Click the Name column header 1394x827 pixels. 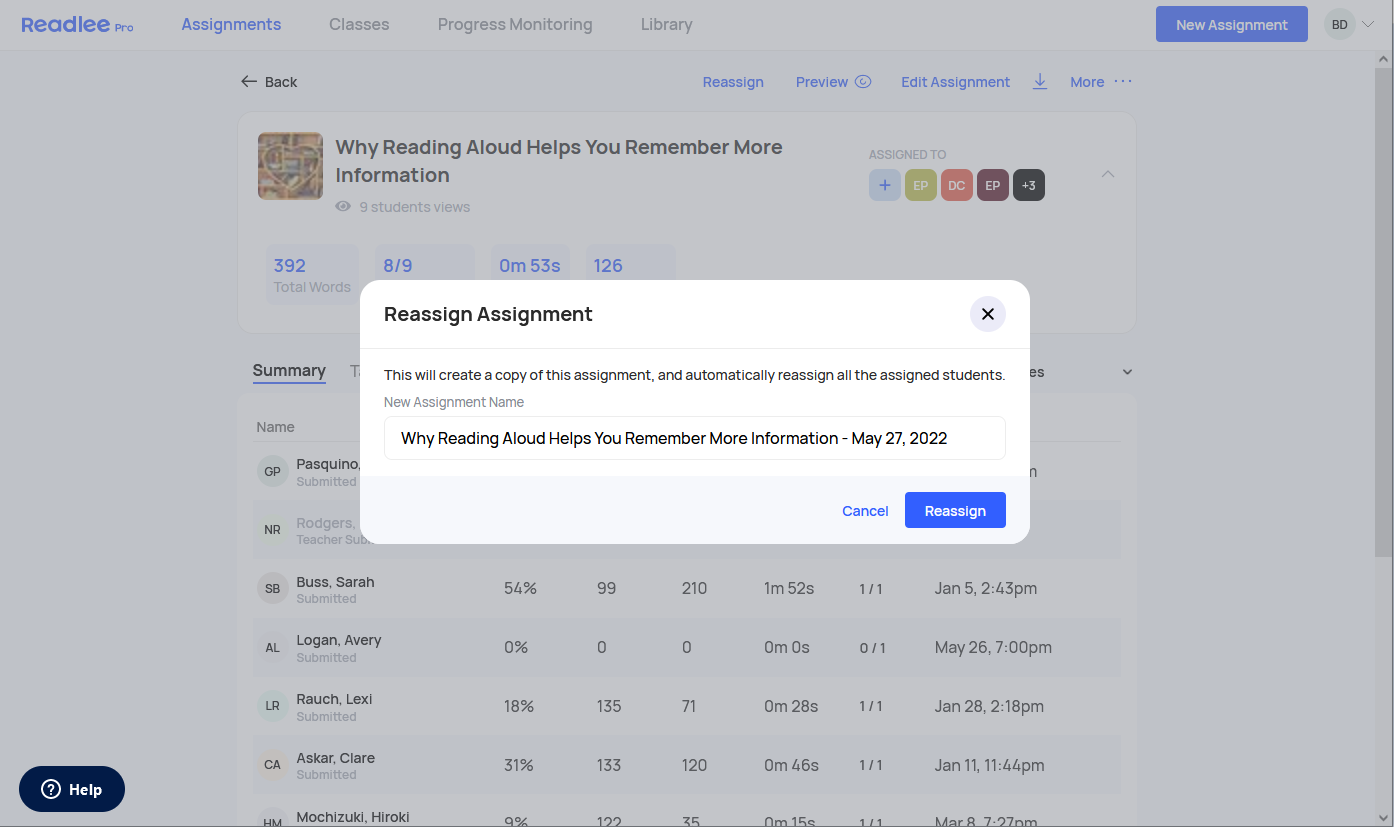(275, 427)
